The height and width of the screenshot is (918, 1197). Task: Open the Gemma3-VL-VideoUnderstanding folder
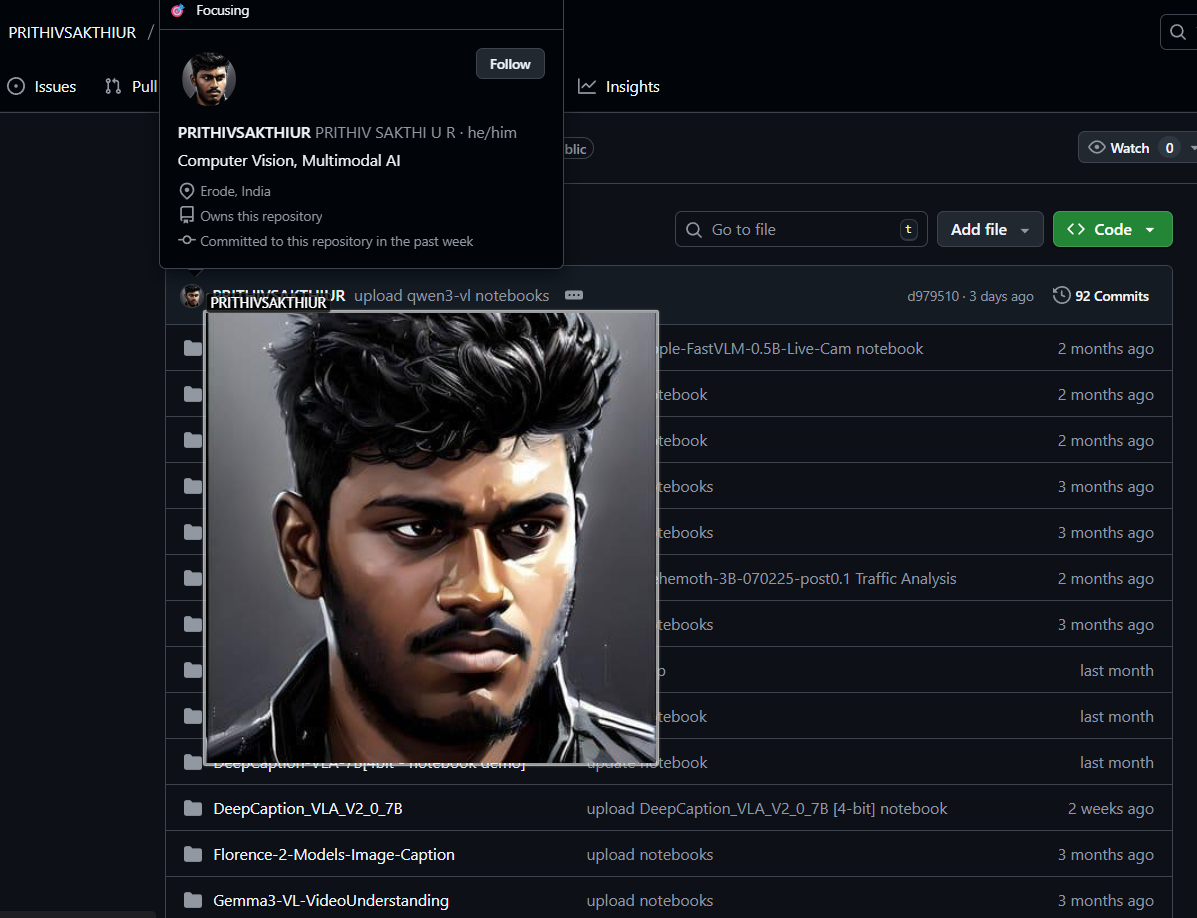pos(331,900)
